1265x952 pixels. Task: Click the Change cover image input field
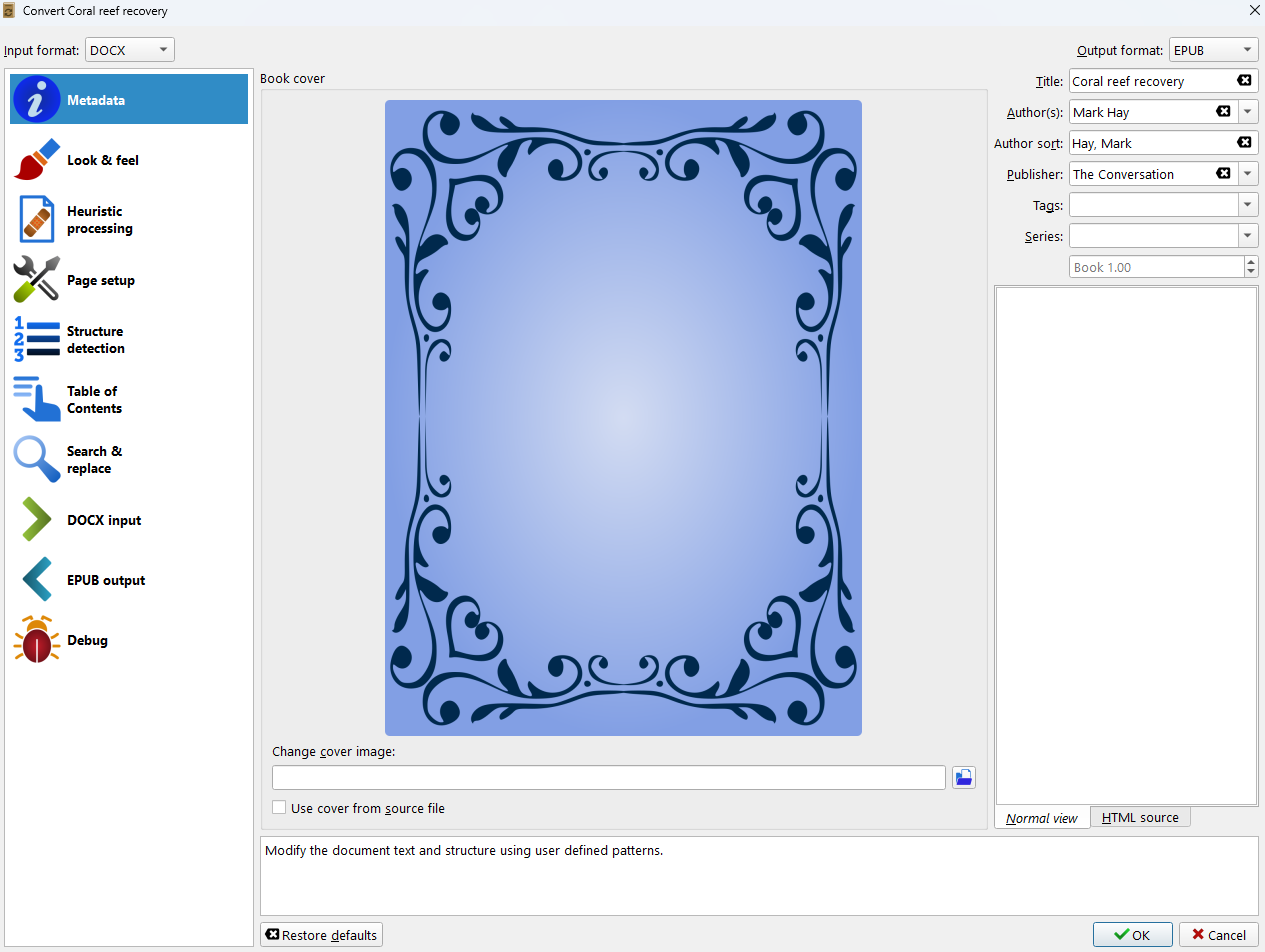(608, 777)
